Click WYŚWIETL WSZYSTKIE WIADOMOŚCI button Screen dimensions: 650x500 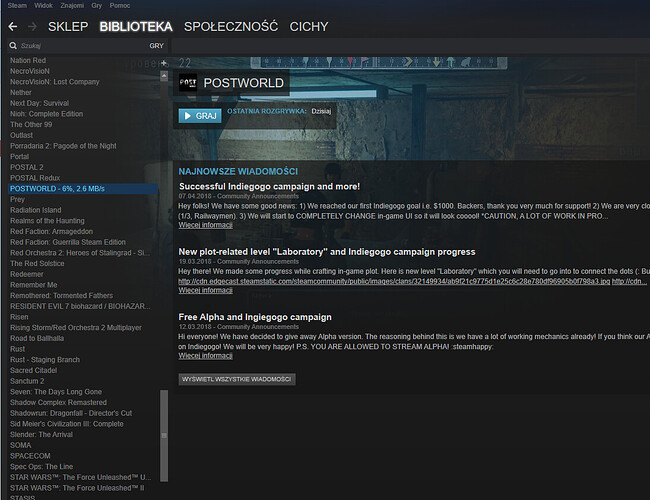[237, 379]
